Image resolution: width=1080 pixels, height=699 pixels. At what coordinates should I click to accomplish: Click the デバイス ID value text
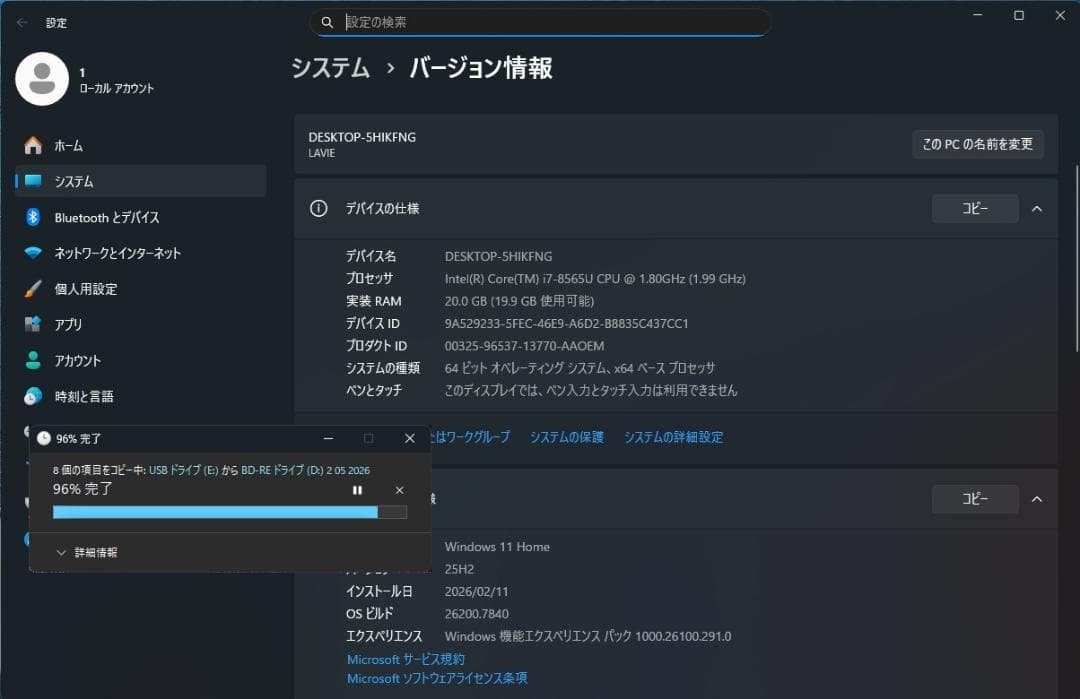coord(566,324)
